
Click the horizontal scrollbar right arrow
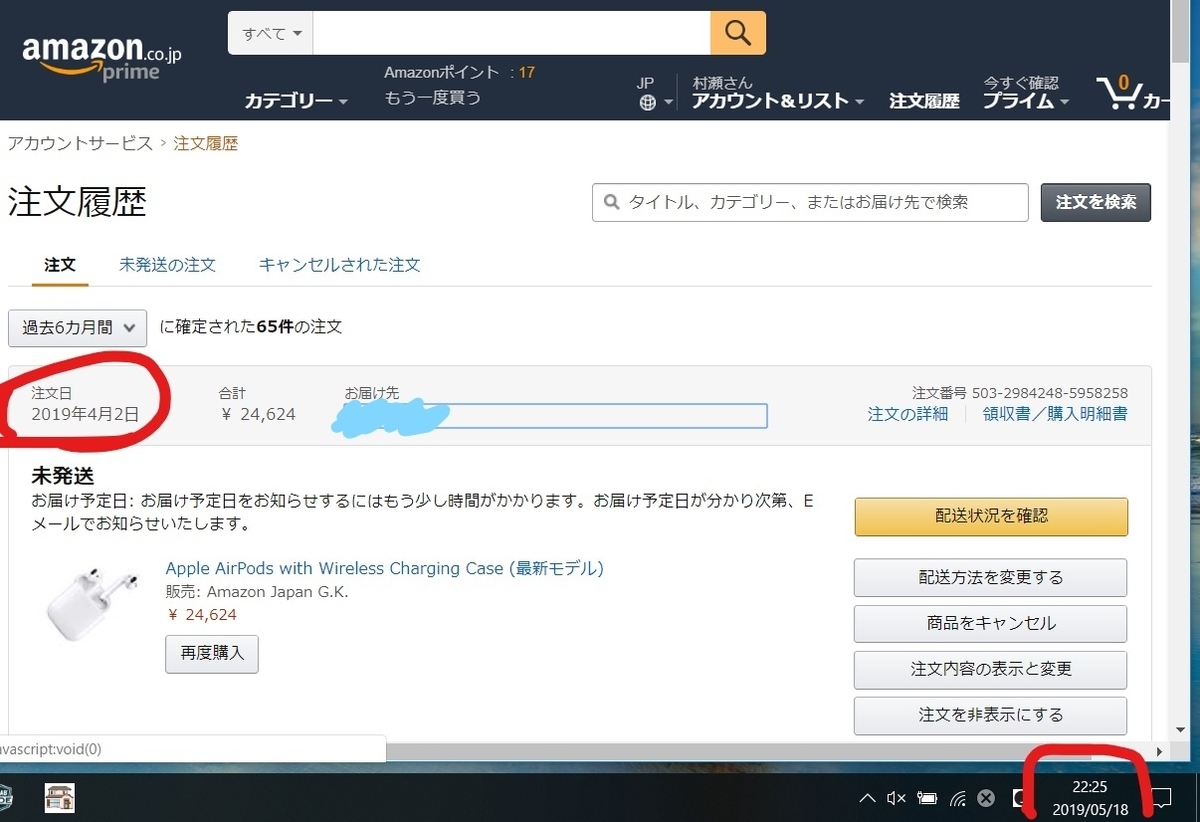1159,751
